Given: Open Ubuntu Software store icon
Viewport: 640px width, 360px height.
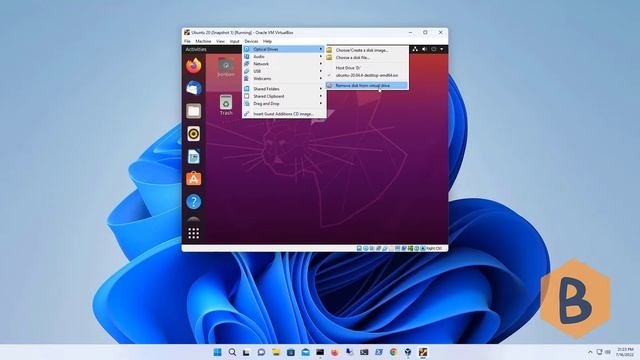Looking at the screenshot, I should (x=193, y=179).
